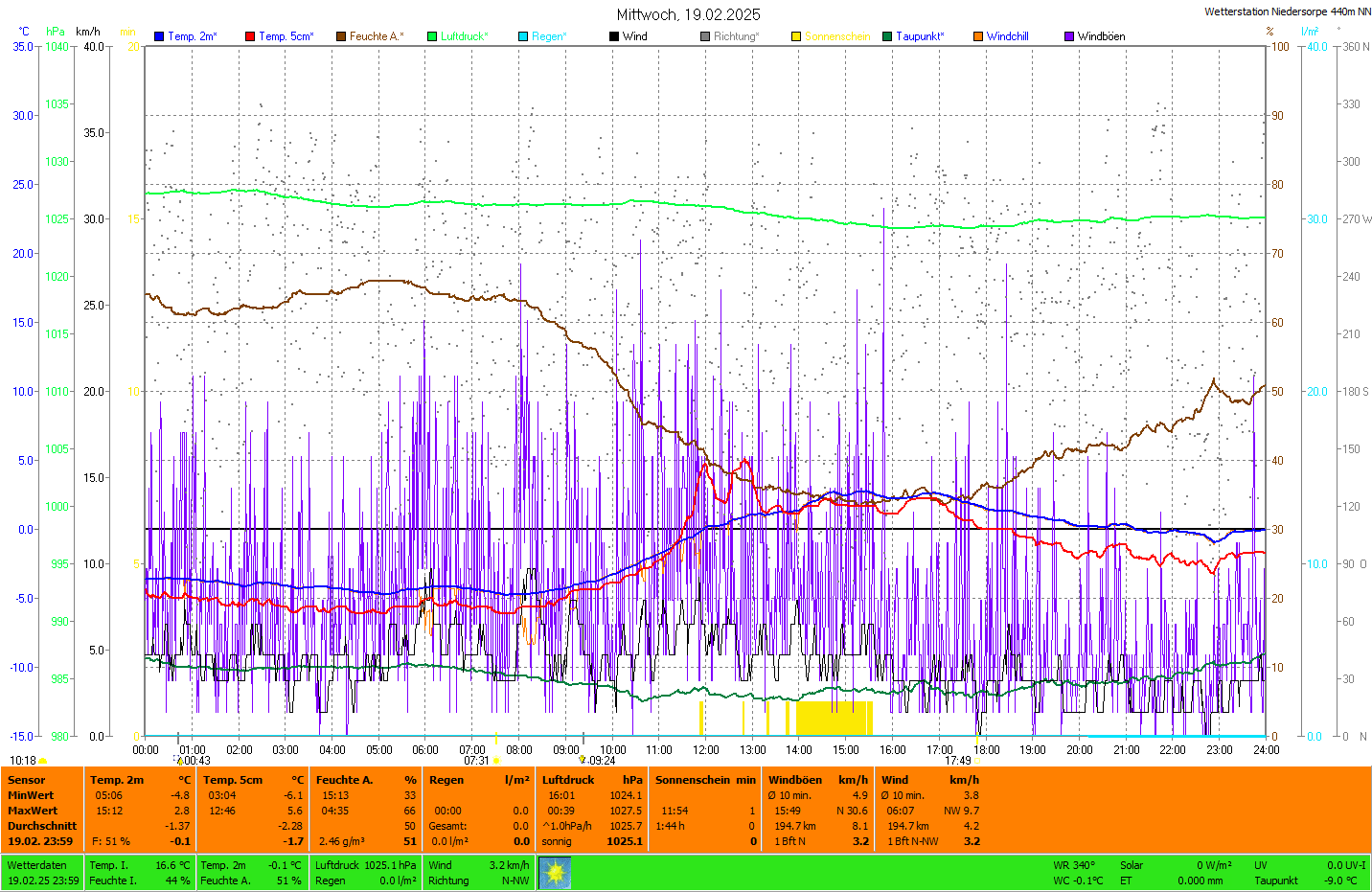Toggle the Windchill series legend label
1372x892 pixels.
click(x=1008, y=36)
